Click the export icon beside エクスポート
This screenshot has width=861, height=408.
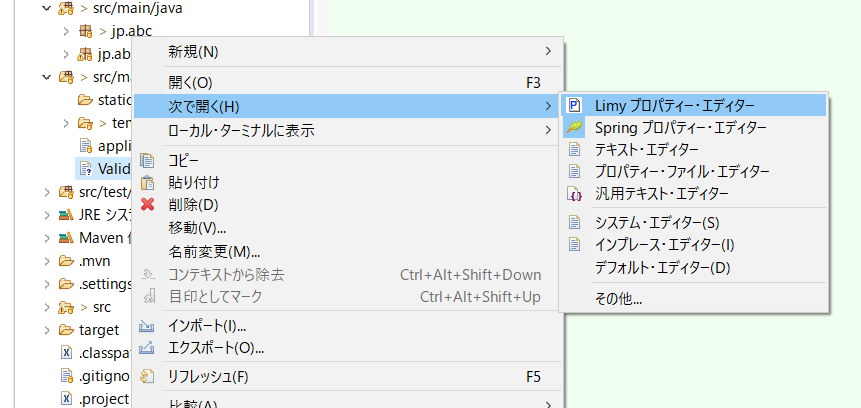[x=148, y=348]
